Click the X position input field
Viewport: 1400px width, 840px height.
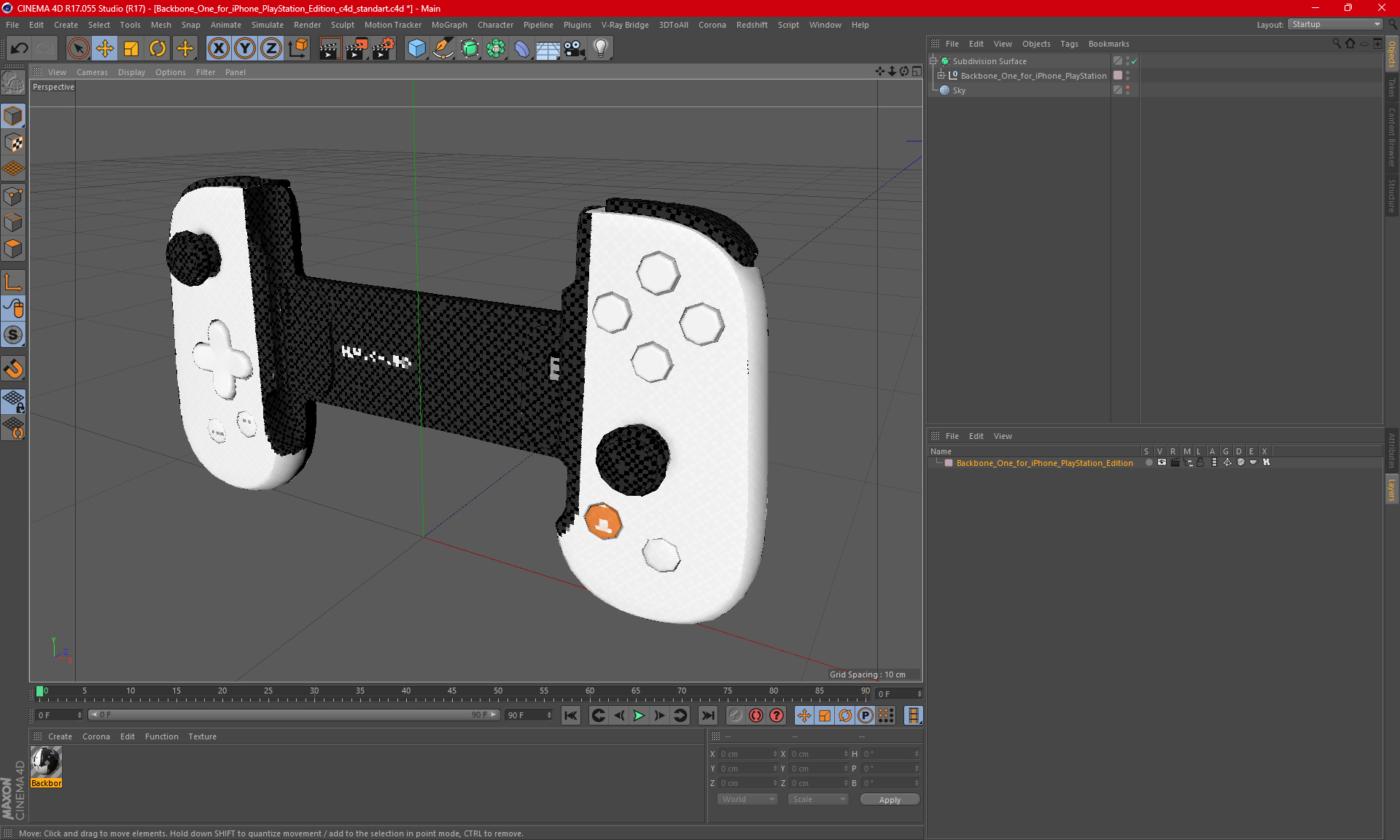(x=747, y=754)
